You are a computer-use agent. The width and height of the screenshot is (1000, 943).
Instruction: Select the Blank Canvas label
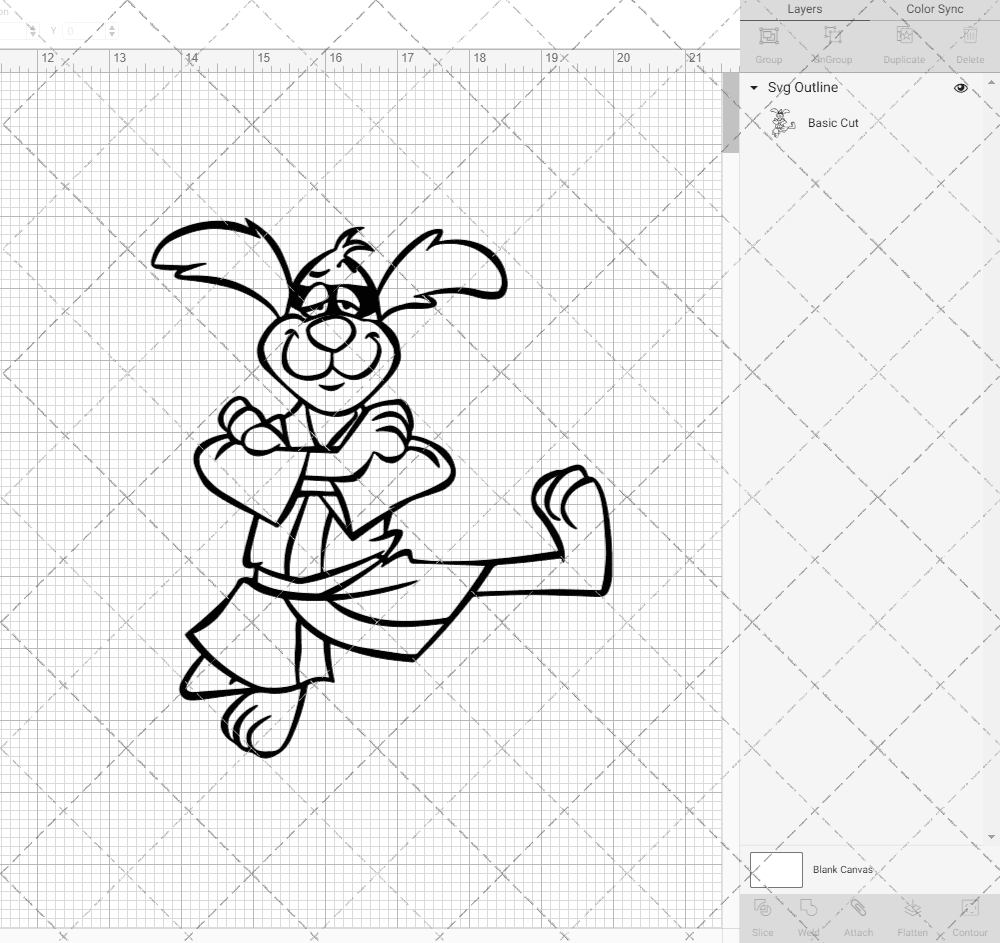(842, 870)
